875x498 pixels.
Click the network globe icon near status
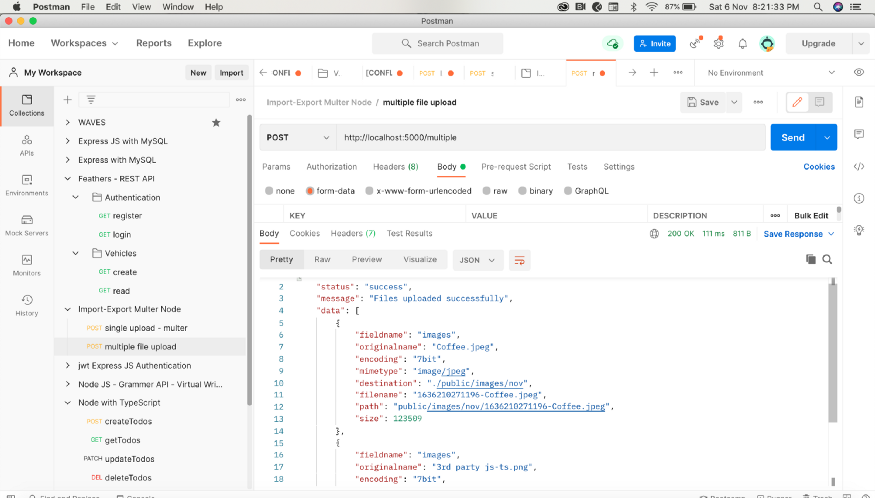[654, 234]
